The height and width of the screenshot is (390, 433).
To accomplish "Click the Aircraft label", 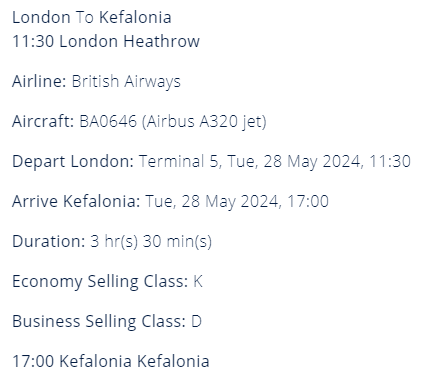I will [43, 121].
